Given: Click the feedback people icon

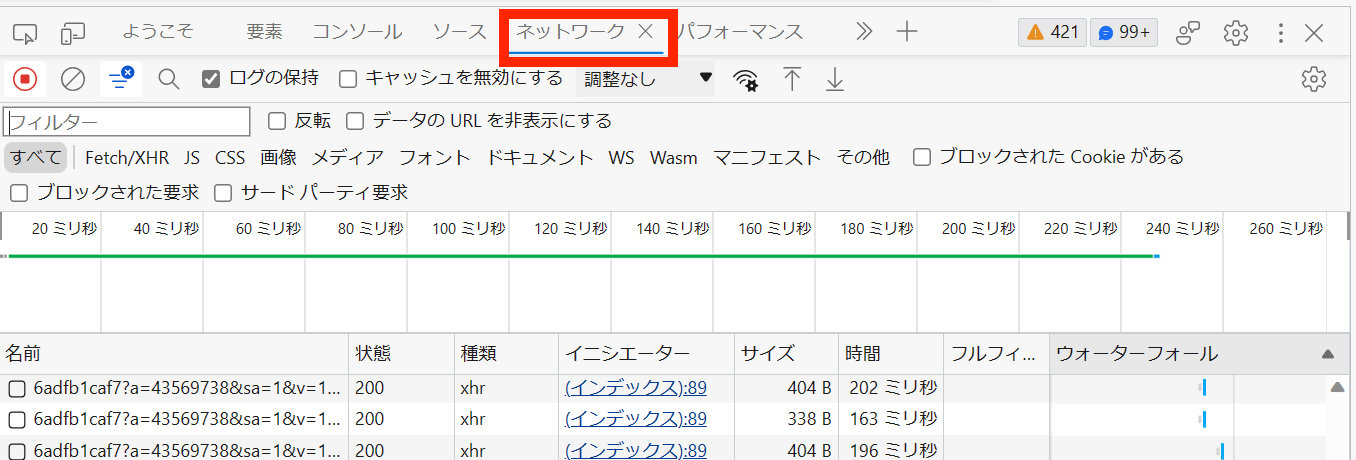Looking at the screenshot, I should [x=1188, y=33].
